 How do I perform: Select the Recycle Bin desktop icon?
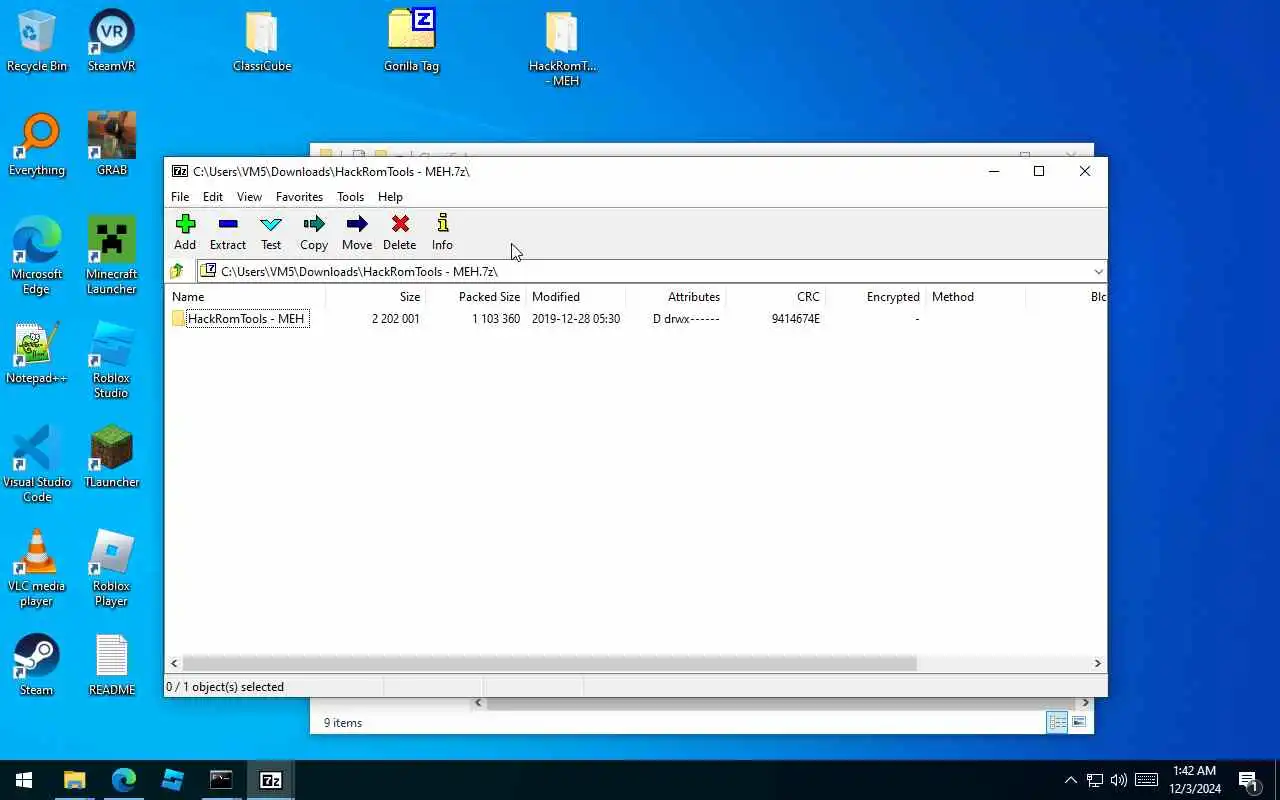[37, 41]
